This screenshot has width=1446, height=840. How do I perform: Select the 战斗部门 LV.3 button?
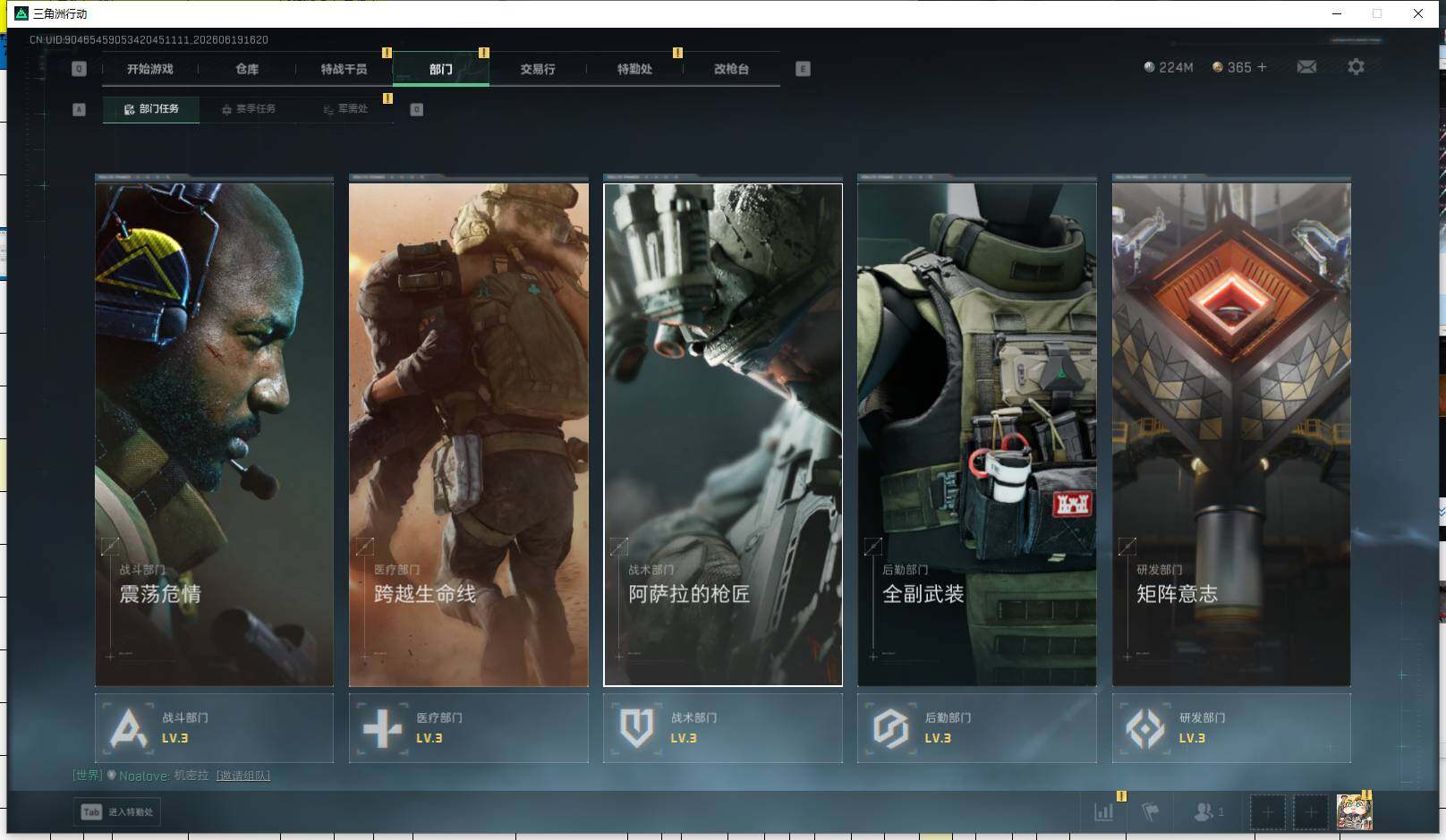pos(215,728)
